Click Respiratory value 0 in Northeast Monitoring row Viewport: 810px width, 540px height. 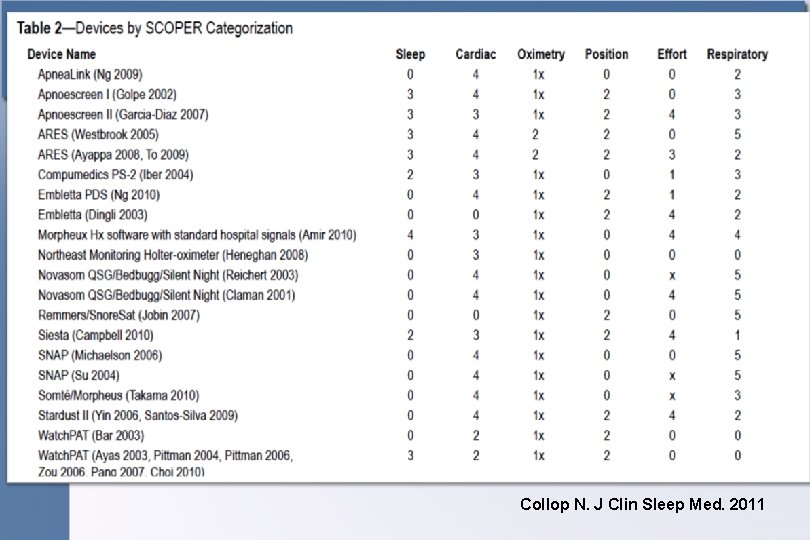pyautogui.click(x=737, y=255)
